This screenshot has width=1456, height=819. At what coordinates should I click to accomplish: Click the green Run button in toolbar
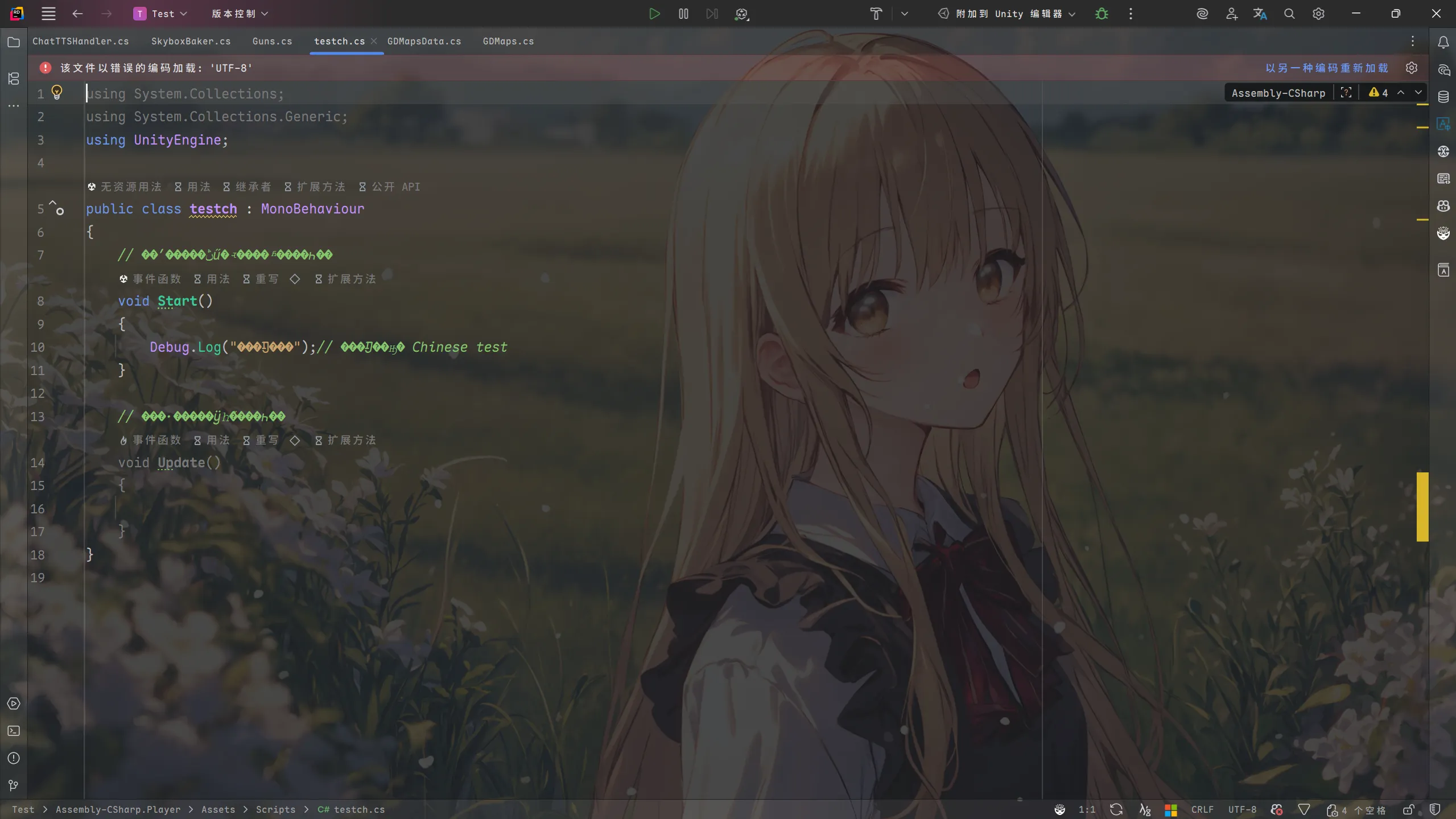[x=653, y=14]
